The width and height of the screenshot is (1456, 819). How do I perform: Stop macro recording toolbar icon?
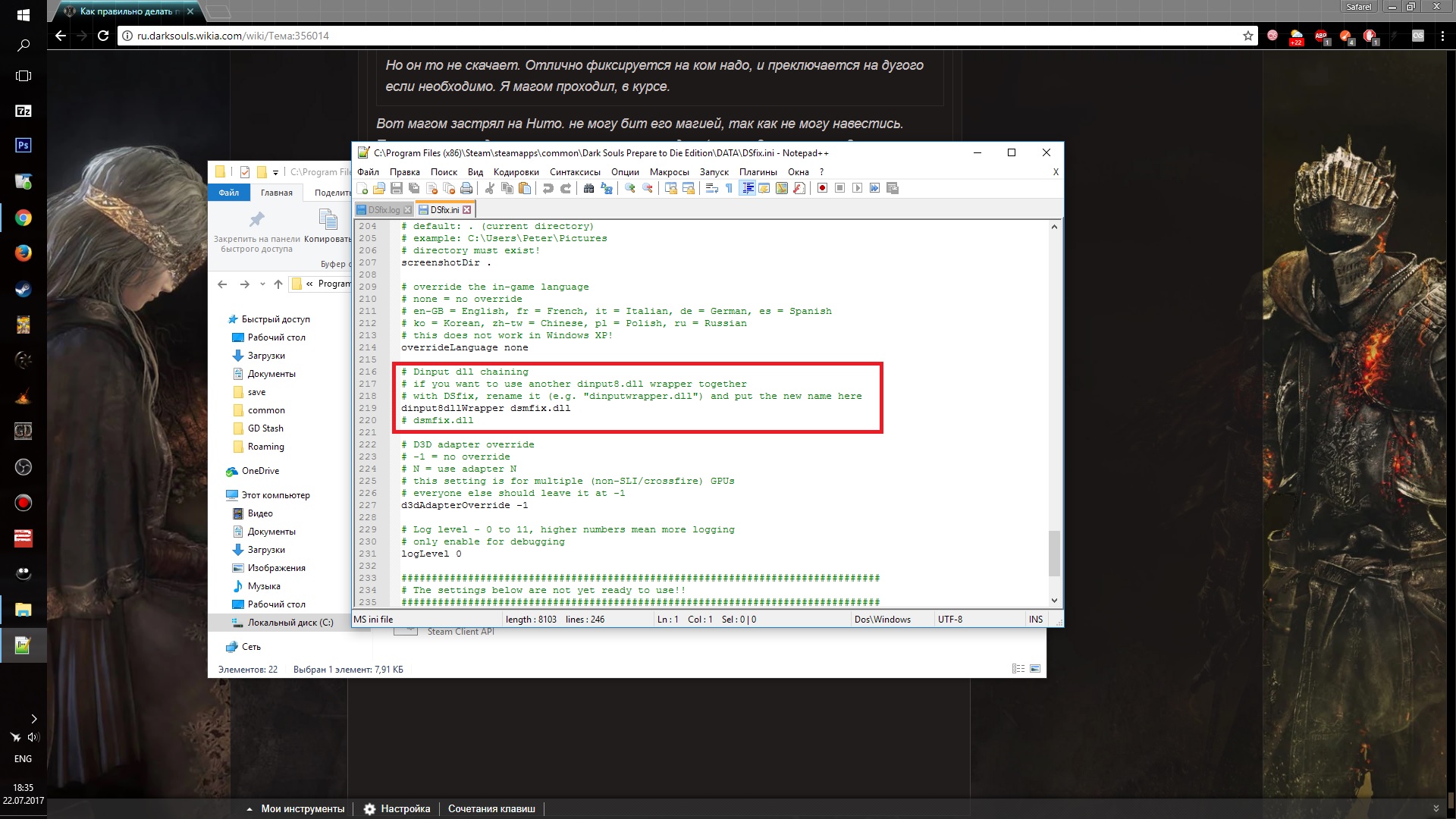[839, 188]
